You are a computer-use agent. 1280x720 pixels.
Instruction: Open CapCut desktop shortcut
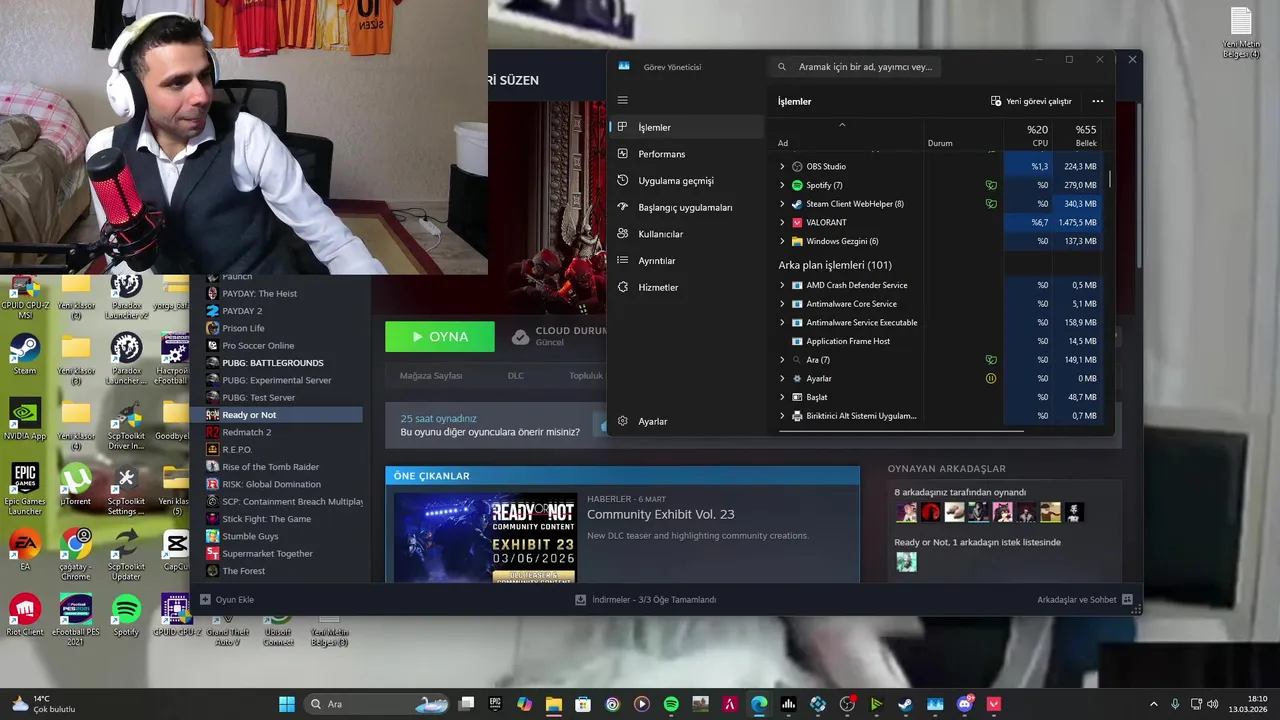pos(176,550)
